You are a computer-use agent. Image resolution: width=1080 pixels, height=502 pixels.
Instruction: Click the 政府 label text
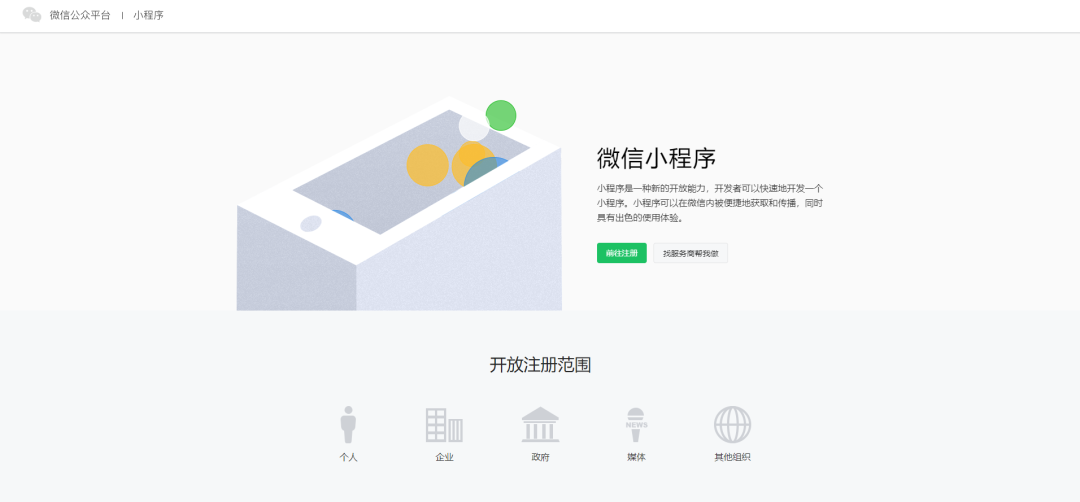point(540,457)
